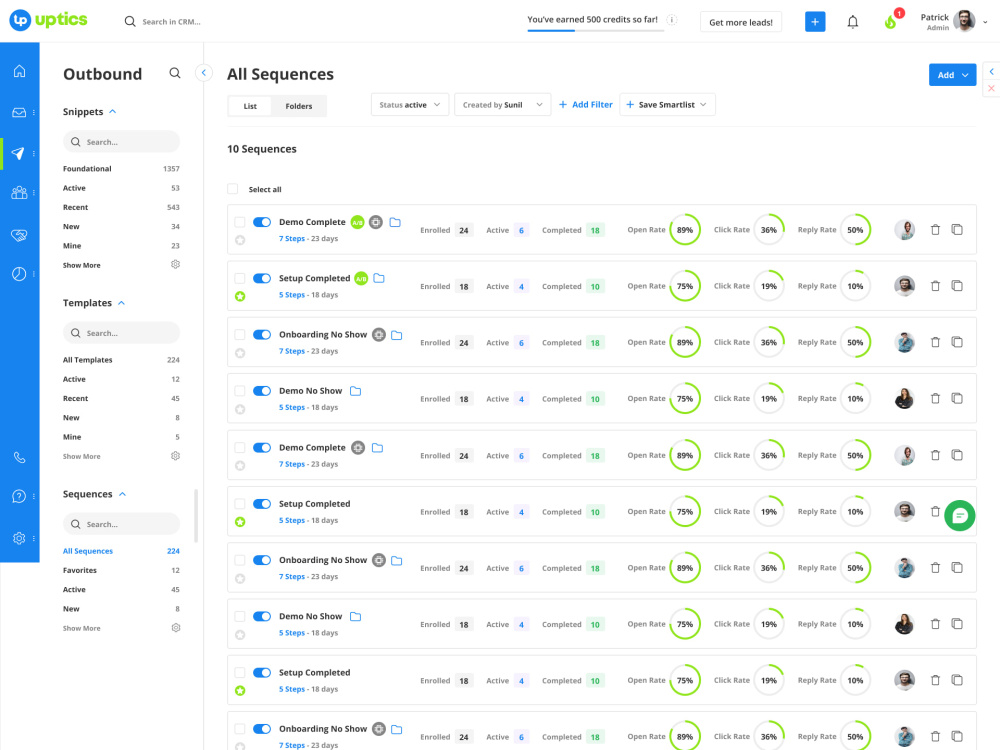
Task: Open Templates section gear settings
Action: [175, 456]
